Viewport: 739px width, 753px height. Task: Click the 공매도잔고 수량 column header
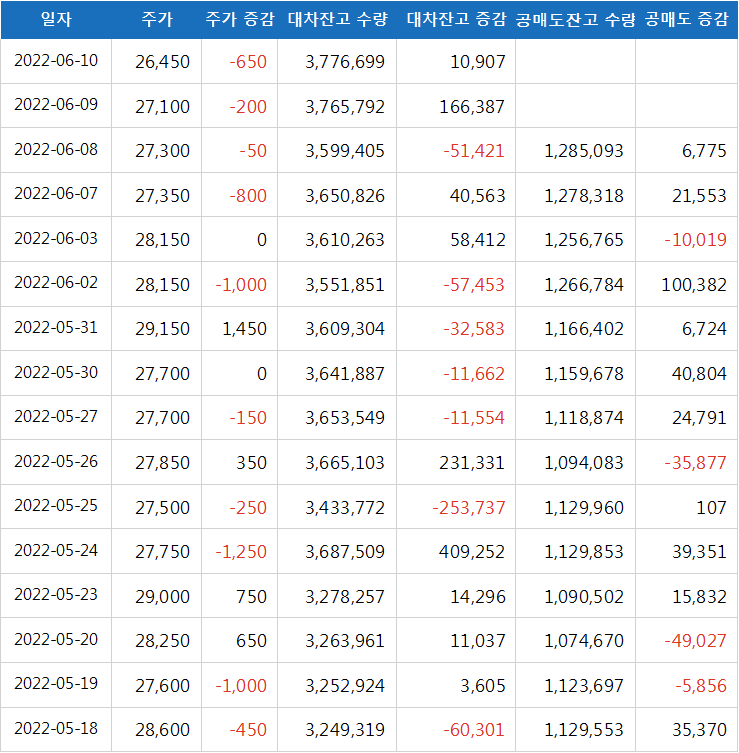click(575, 19)
